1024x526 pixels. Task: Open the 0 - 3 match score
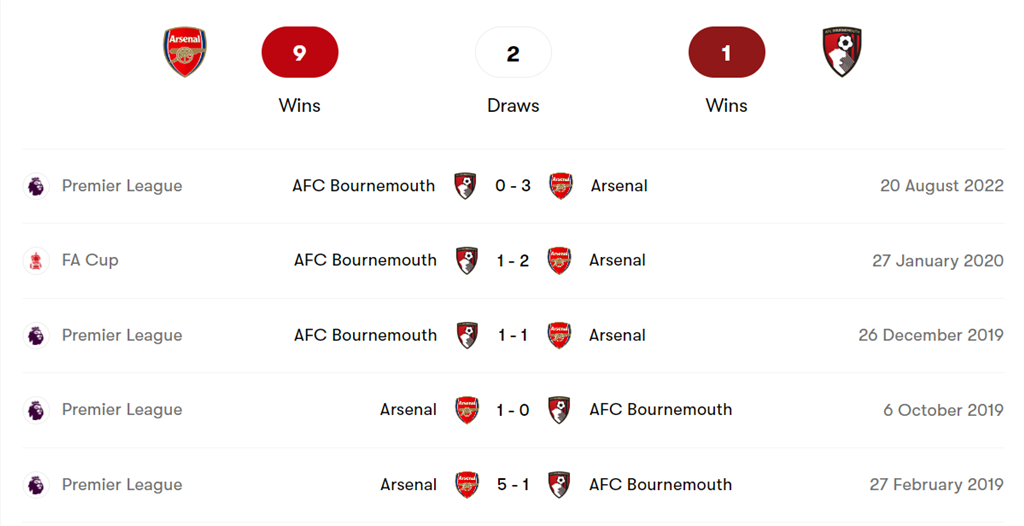tap(513, 186)
